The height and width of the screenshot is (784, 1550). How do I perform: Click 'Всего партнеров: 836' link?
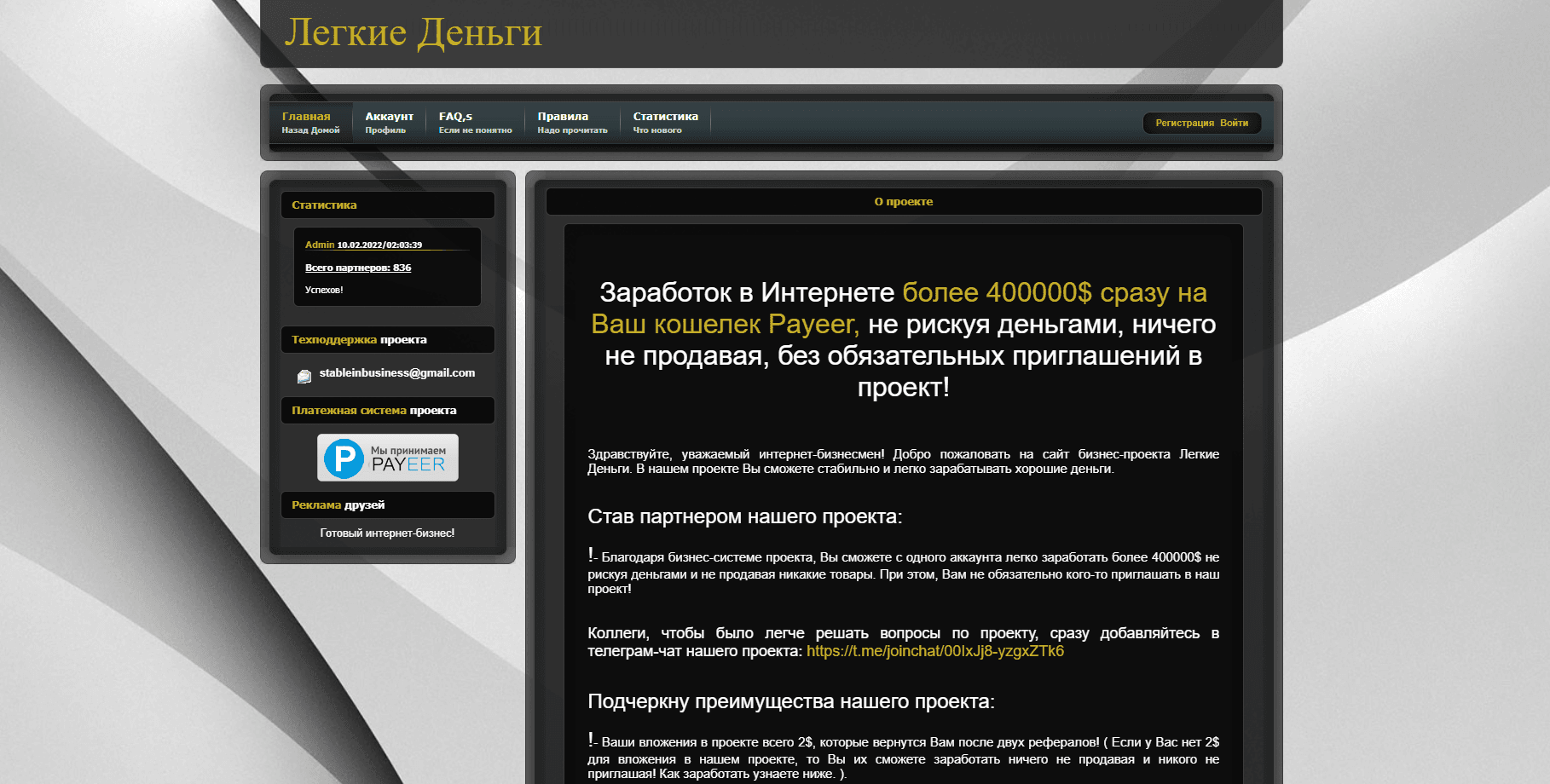pyautogui.click(x=359, y=267)
